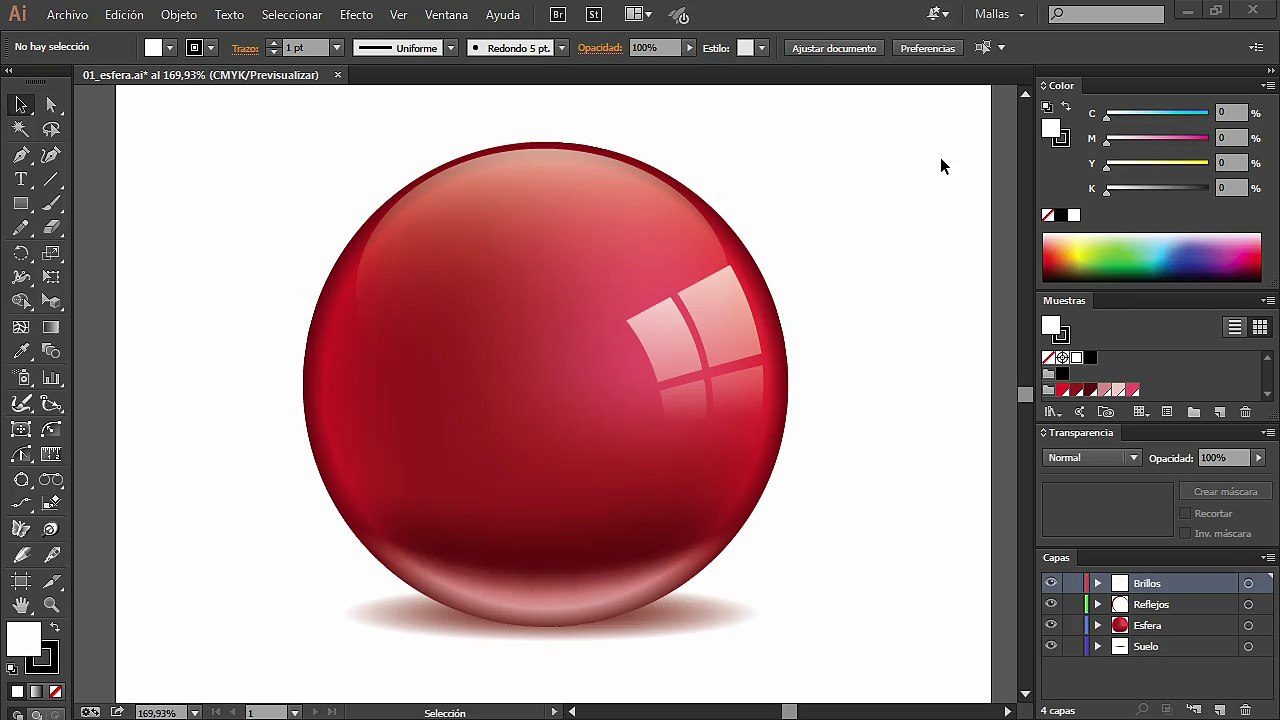Screen dimensions: 1280x720
Task: Swap fill and stroke colors
Action: [55, 627]
